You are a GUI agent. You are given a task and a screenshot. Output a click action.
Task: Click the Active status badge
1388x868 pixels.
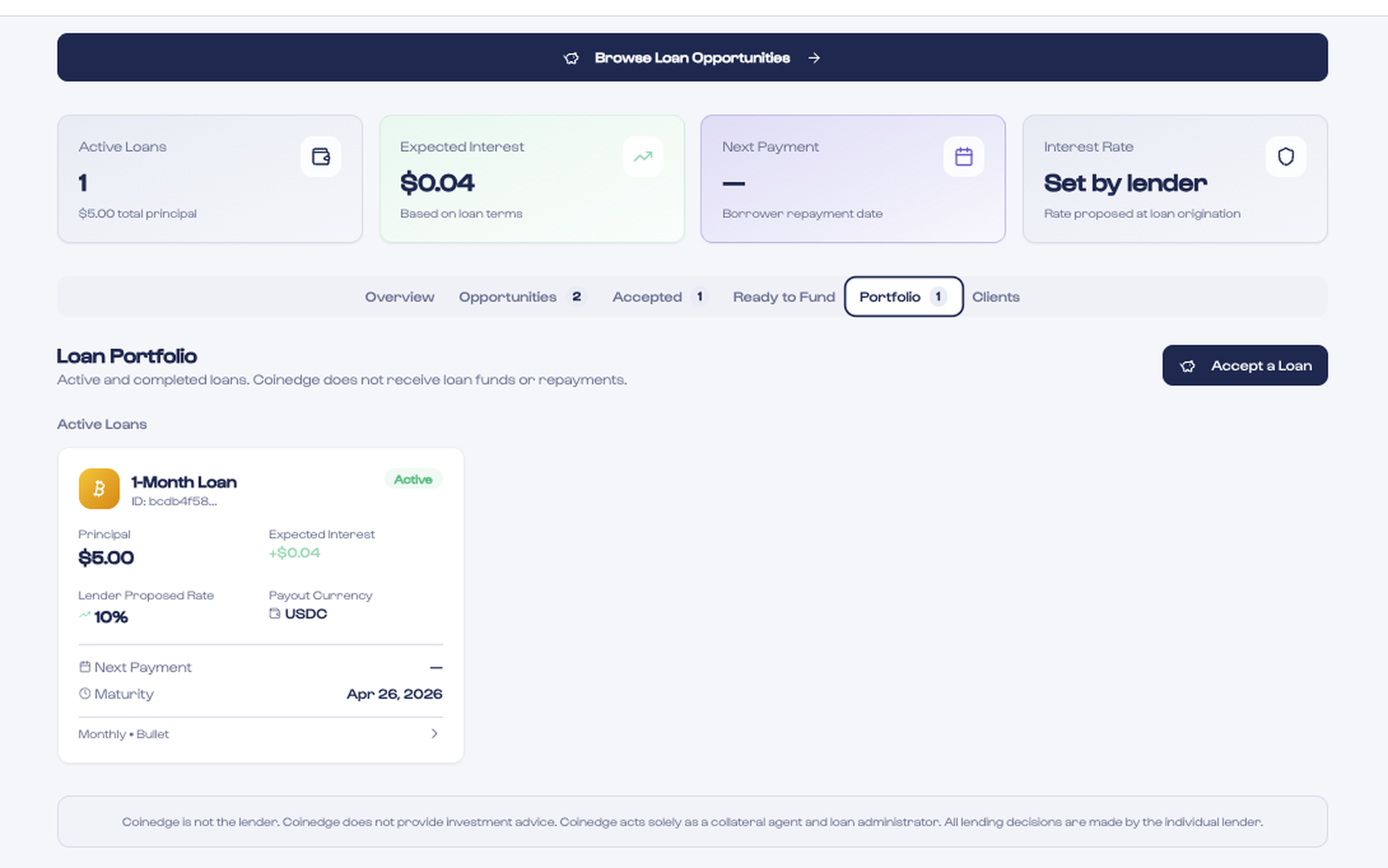point(413,479)
